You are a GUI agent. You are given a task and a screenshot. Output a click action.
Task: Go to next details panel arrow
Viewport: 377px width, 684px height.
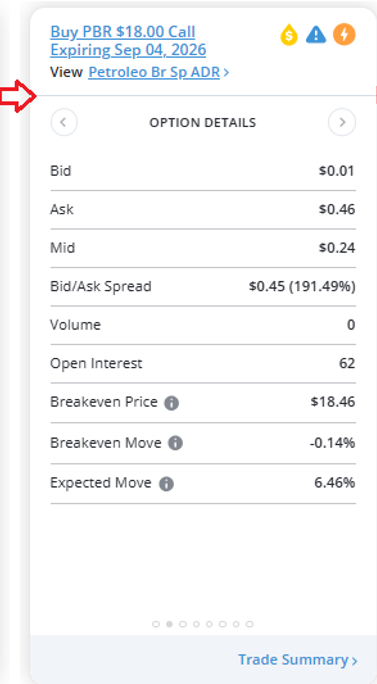342,123
